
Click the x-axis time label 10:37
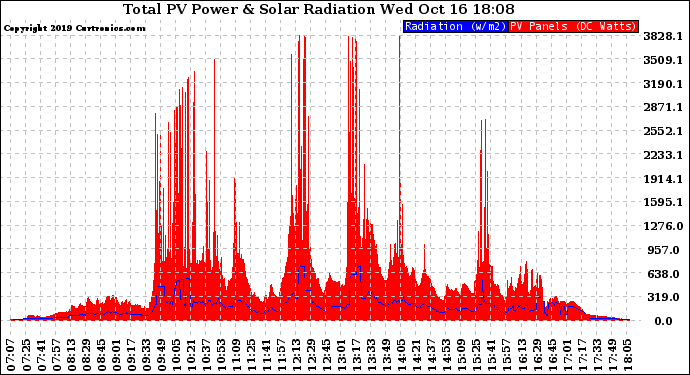(x=206, y=355)
